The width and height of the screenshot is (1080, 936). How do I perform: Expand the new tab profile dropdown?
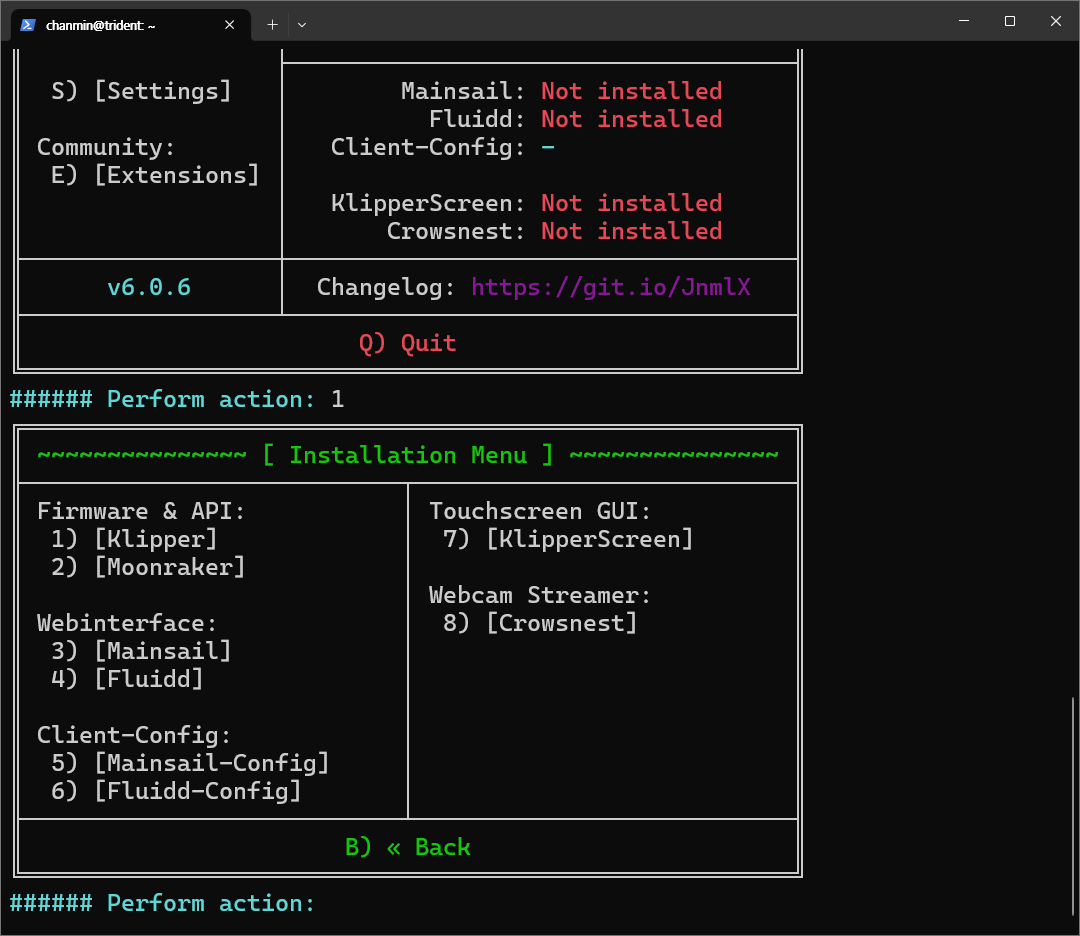point(302,25)
